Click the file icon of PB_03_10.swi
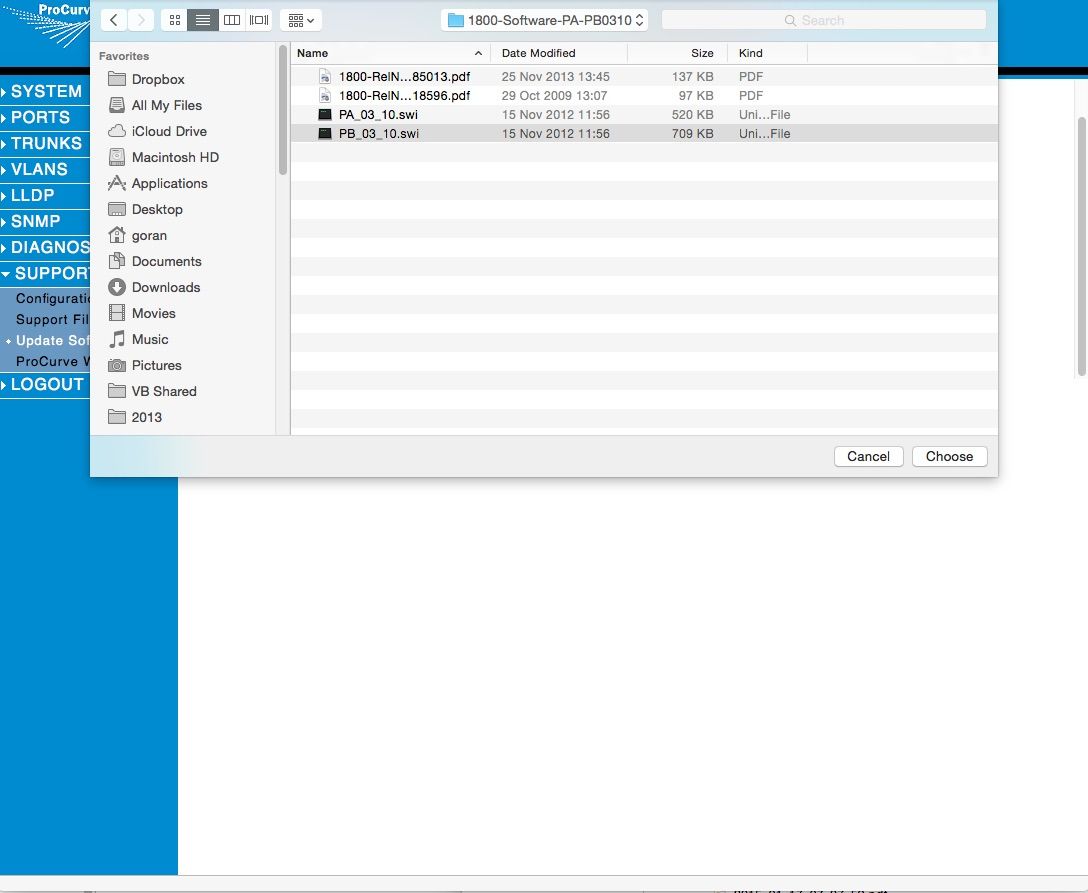Viewport: 1088px width, 893px height. [325, 133]
